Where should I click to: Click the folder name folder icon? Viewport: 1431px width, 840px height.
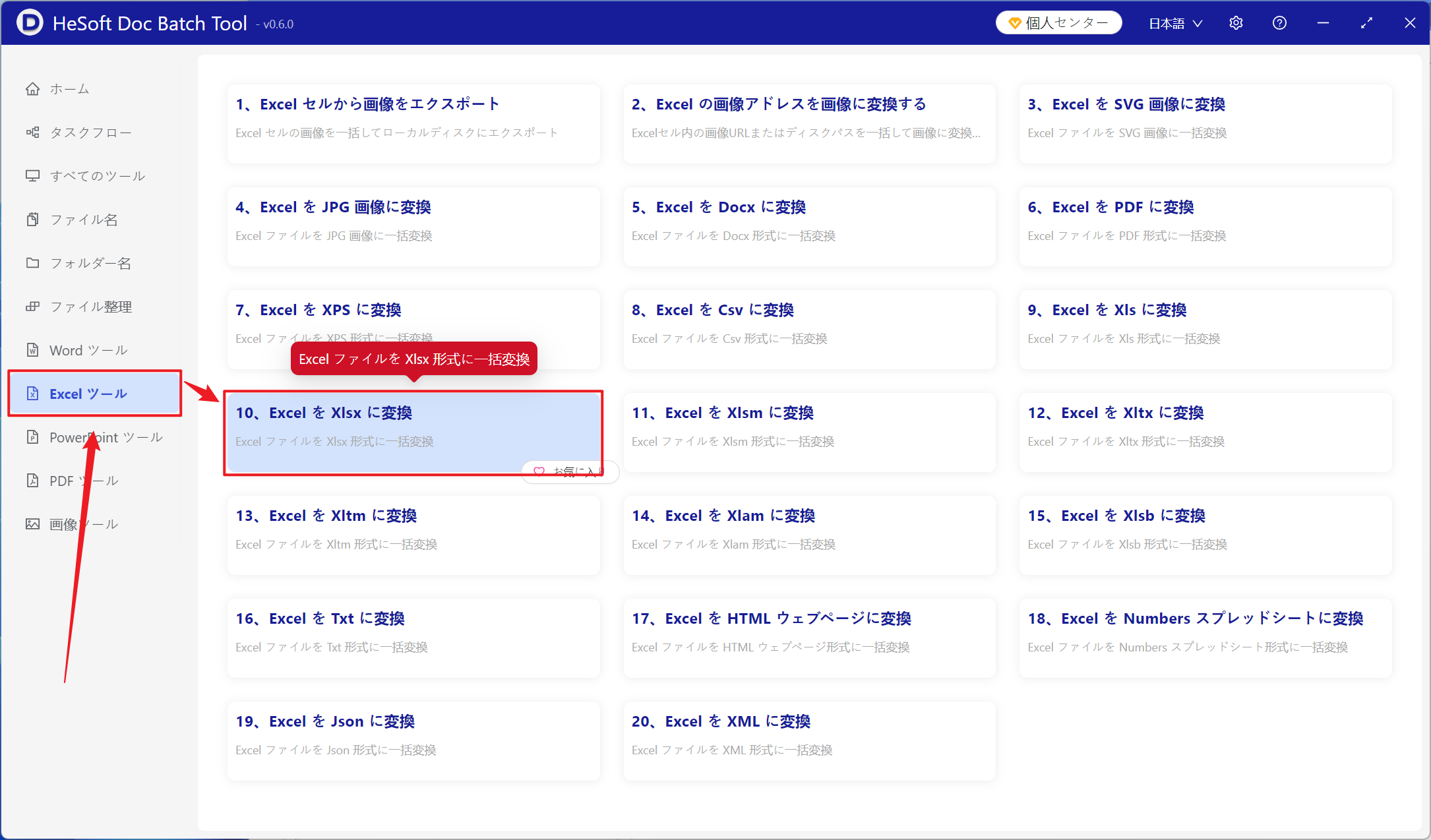pos(32,263)
